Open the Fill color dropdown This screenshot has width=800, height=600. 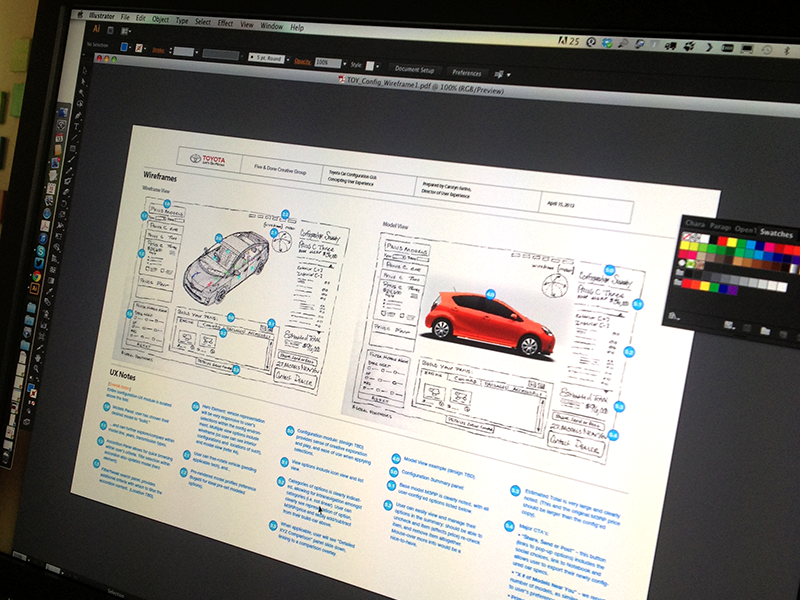click(130, 47)
